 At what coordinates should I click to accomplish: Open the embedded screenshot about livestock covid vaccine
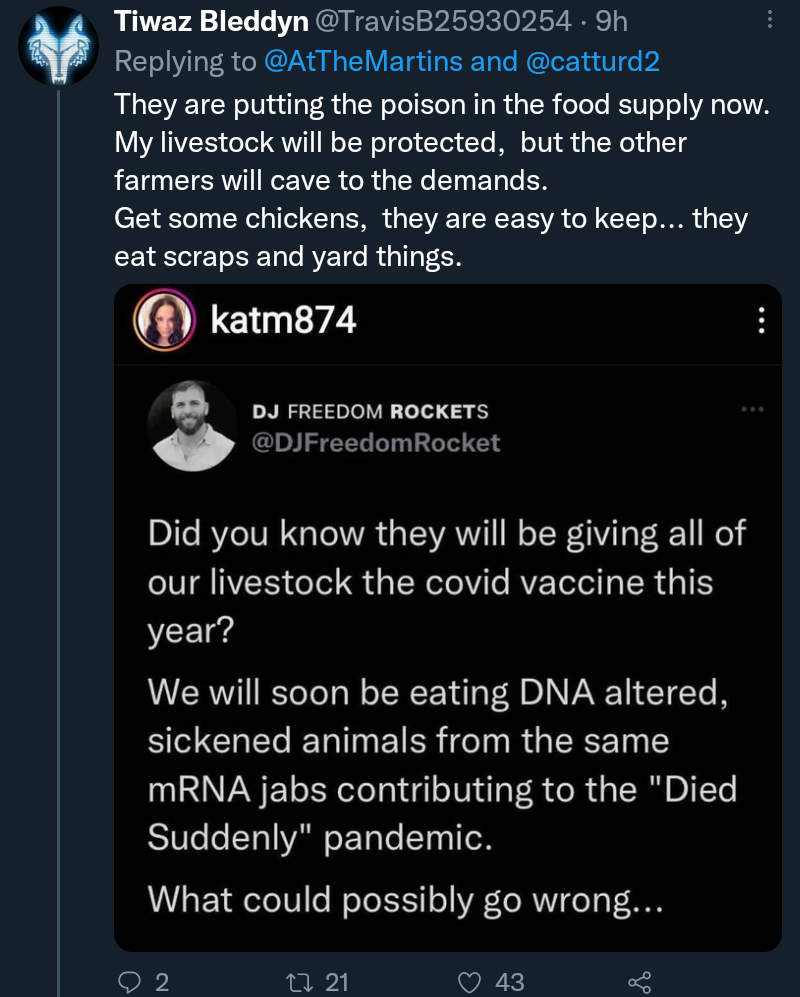pos(446,700)
